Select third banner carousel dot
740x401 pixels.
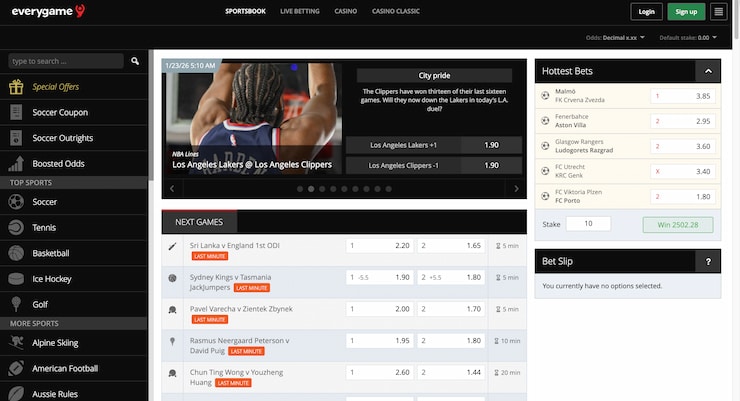point(322,189)
